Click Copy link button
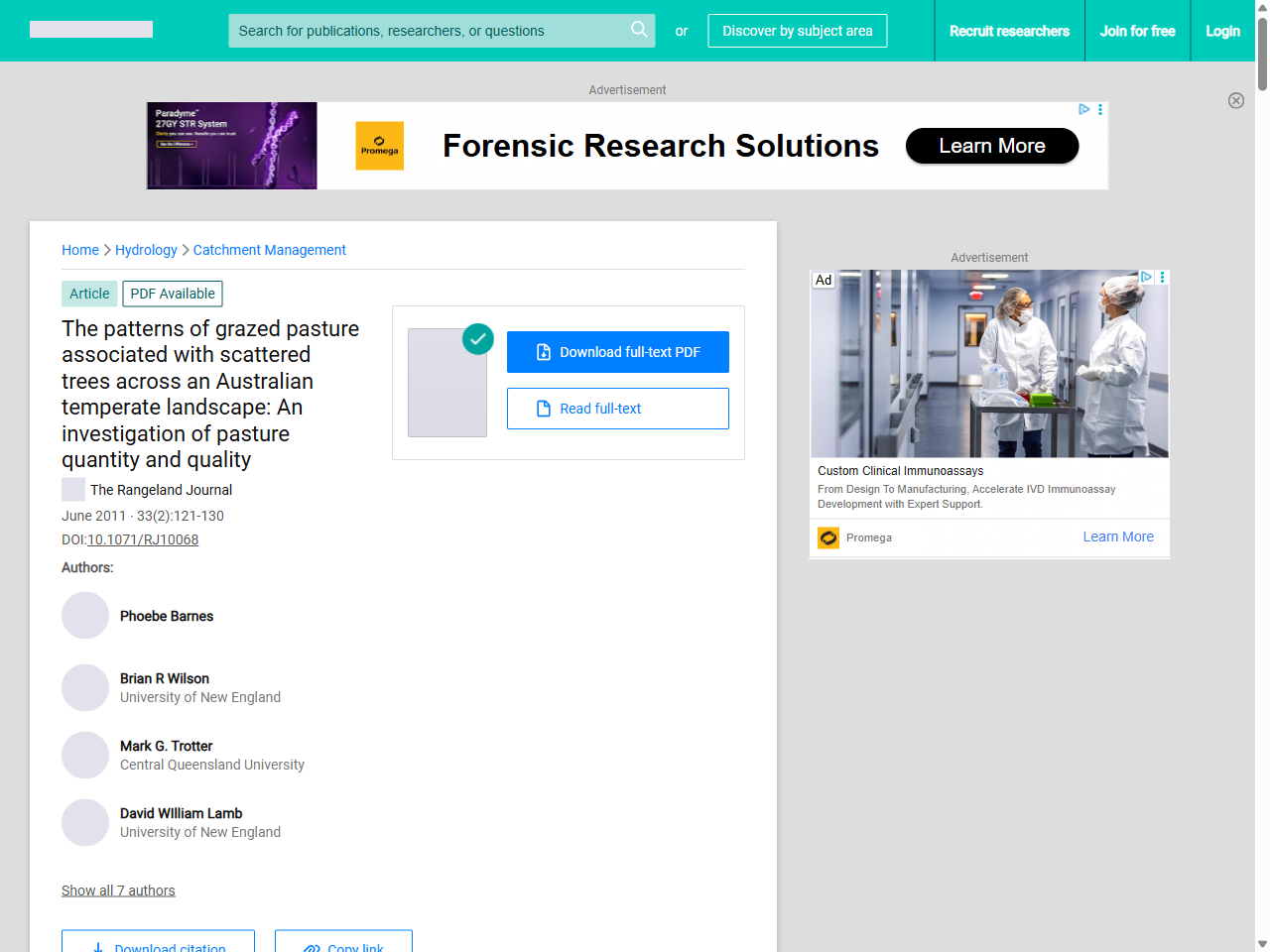 coord(343,941)
